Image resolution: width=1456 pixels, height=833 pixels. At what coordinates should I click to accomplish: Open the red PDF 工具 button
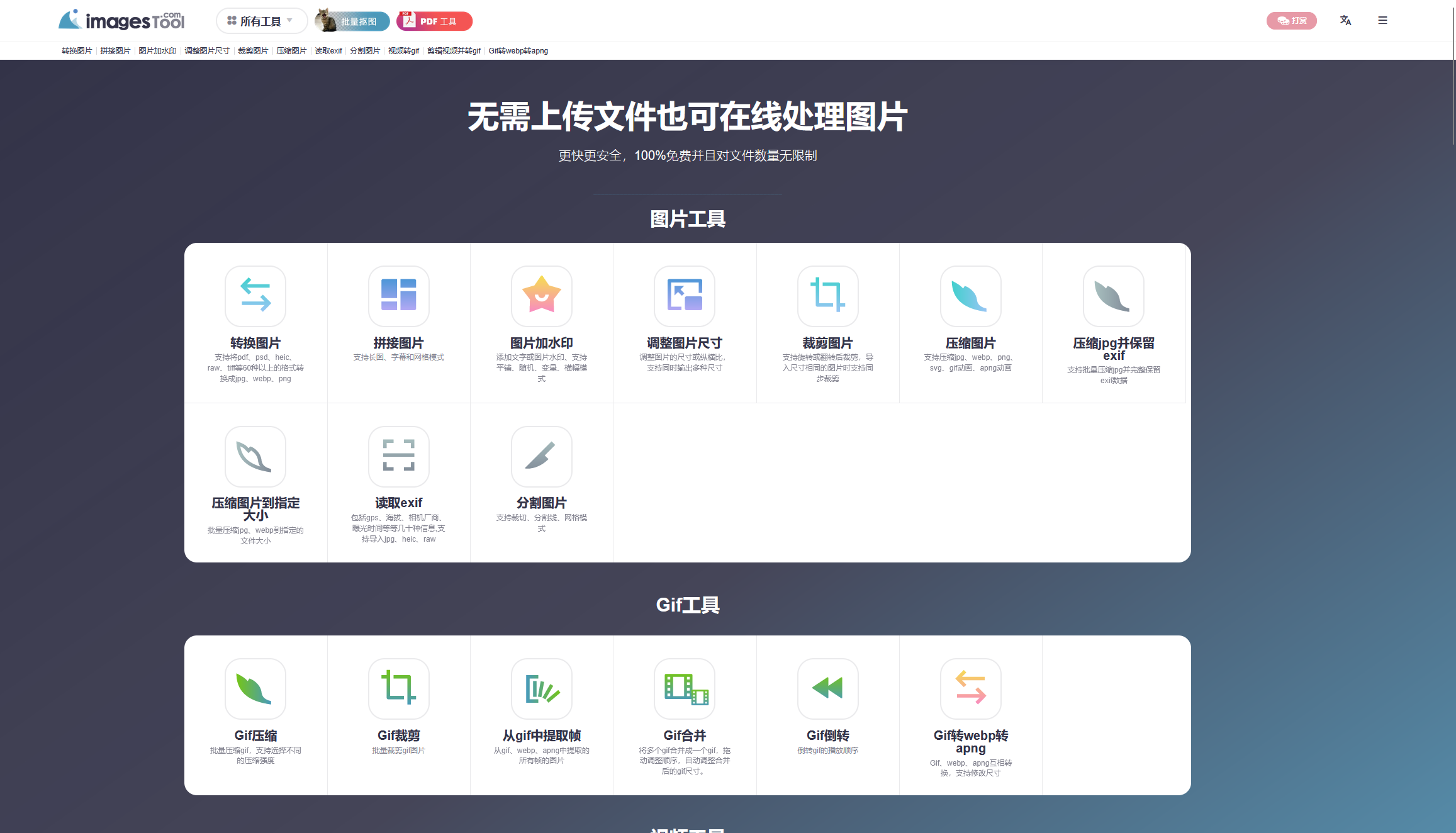coord(435,21)
